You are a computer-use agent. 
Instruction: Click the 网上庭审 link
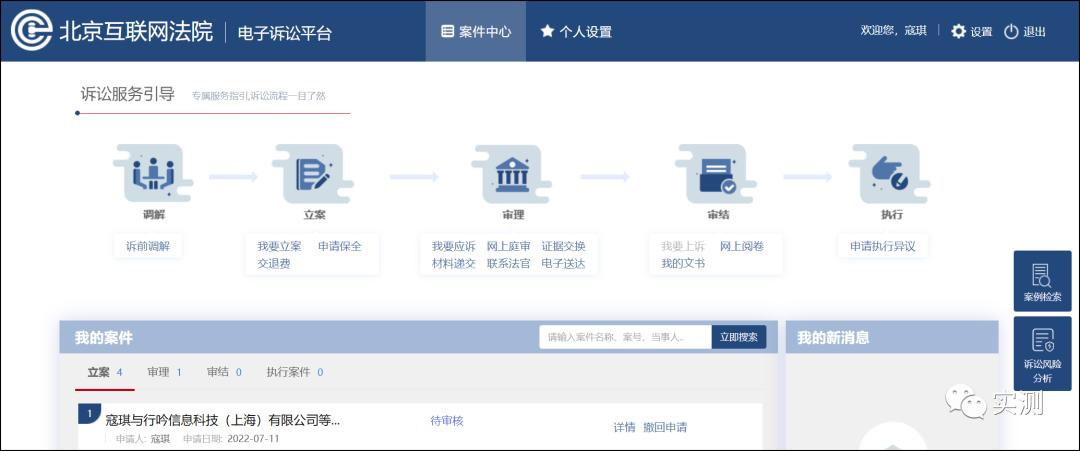click(508, 246)
